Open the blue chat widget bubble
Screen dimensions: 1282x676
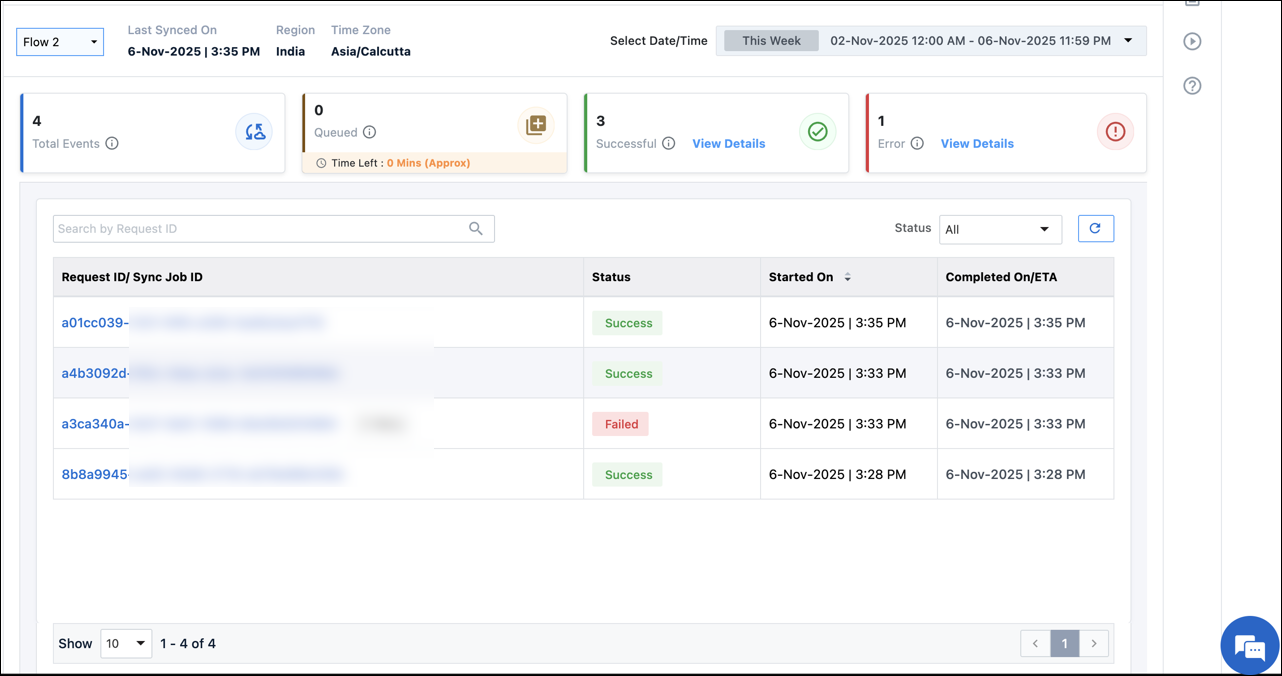[1249, 646]
